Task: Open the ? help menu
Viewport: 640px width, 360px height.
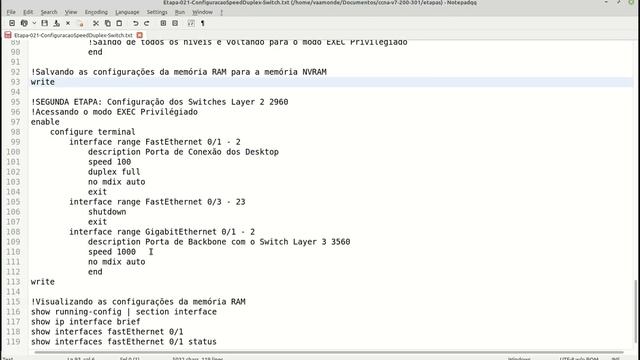Action: click(x=221, y=12)
